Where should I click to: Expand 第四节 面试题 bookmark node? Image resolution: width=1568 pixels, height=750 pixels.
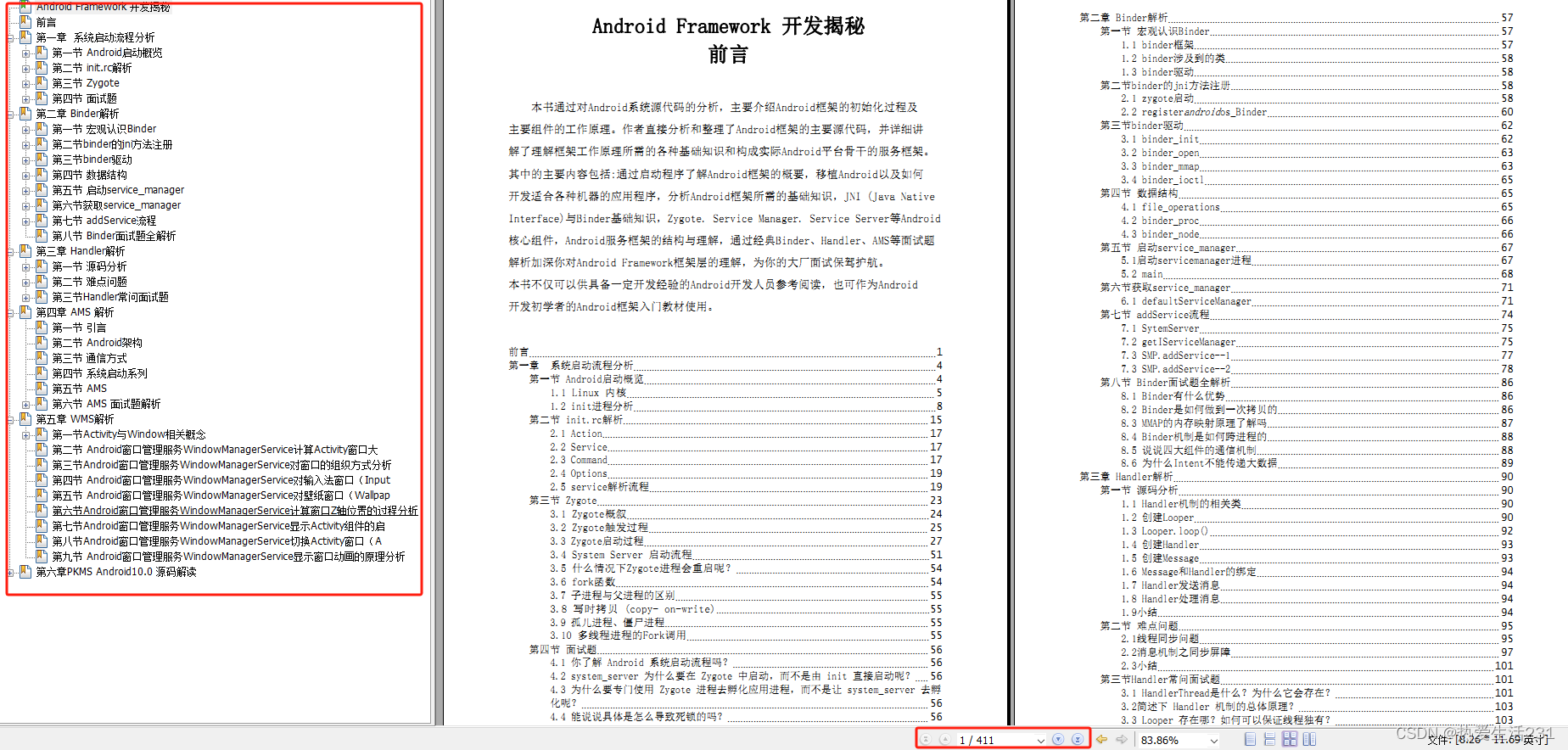click(x=26, y=99)
